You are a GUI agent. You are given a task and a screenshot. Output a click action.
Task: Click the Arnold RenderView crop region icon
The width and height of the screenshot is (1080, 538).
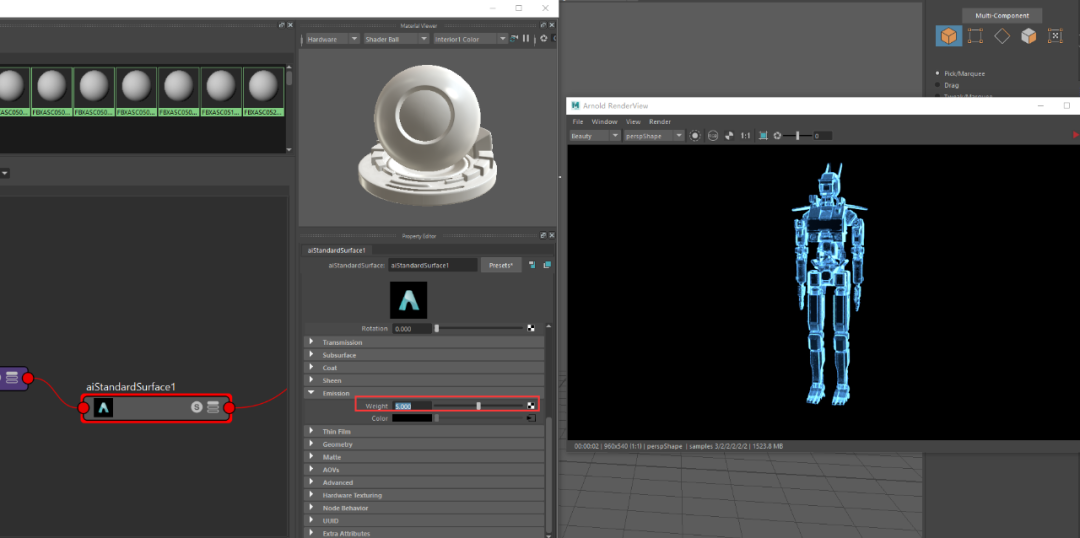click(763, 136)
